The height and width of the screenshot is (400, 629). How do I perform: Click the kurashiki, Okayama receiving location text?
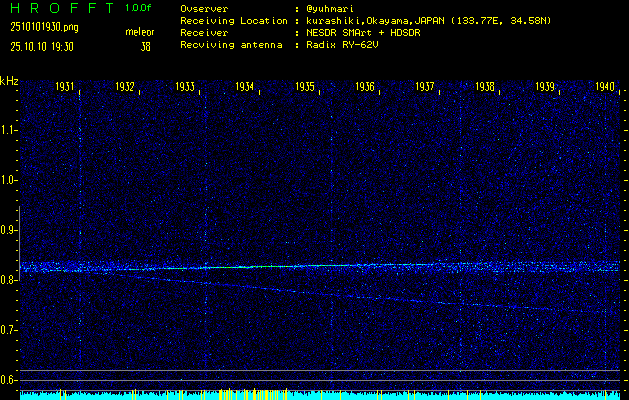pyautogui.click(x=445, y=20)
